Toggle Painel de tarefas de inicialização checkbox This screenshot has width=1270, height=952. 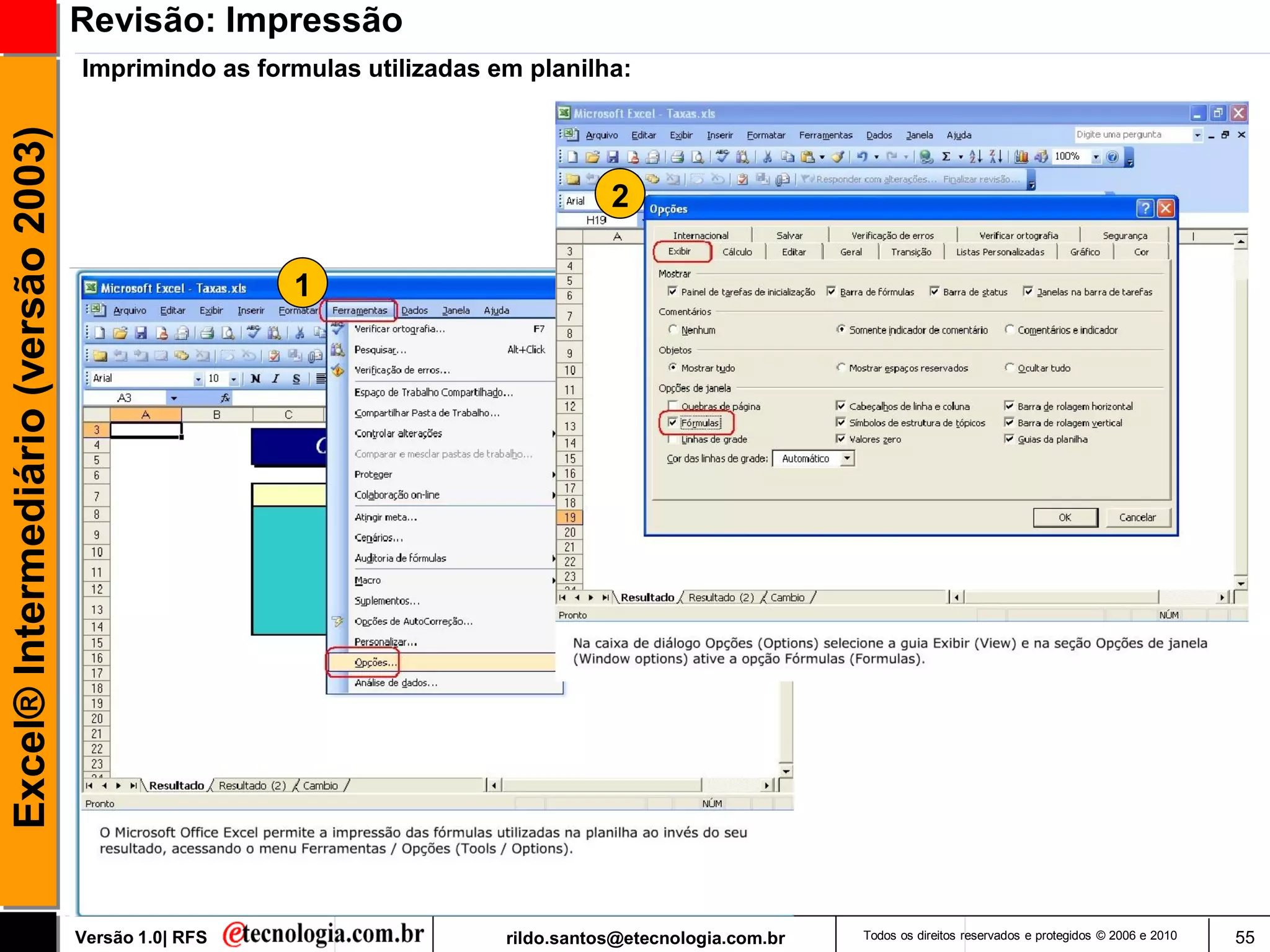673,291
